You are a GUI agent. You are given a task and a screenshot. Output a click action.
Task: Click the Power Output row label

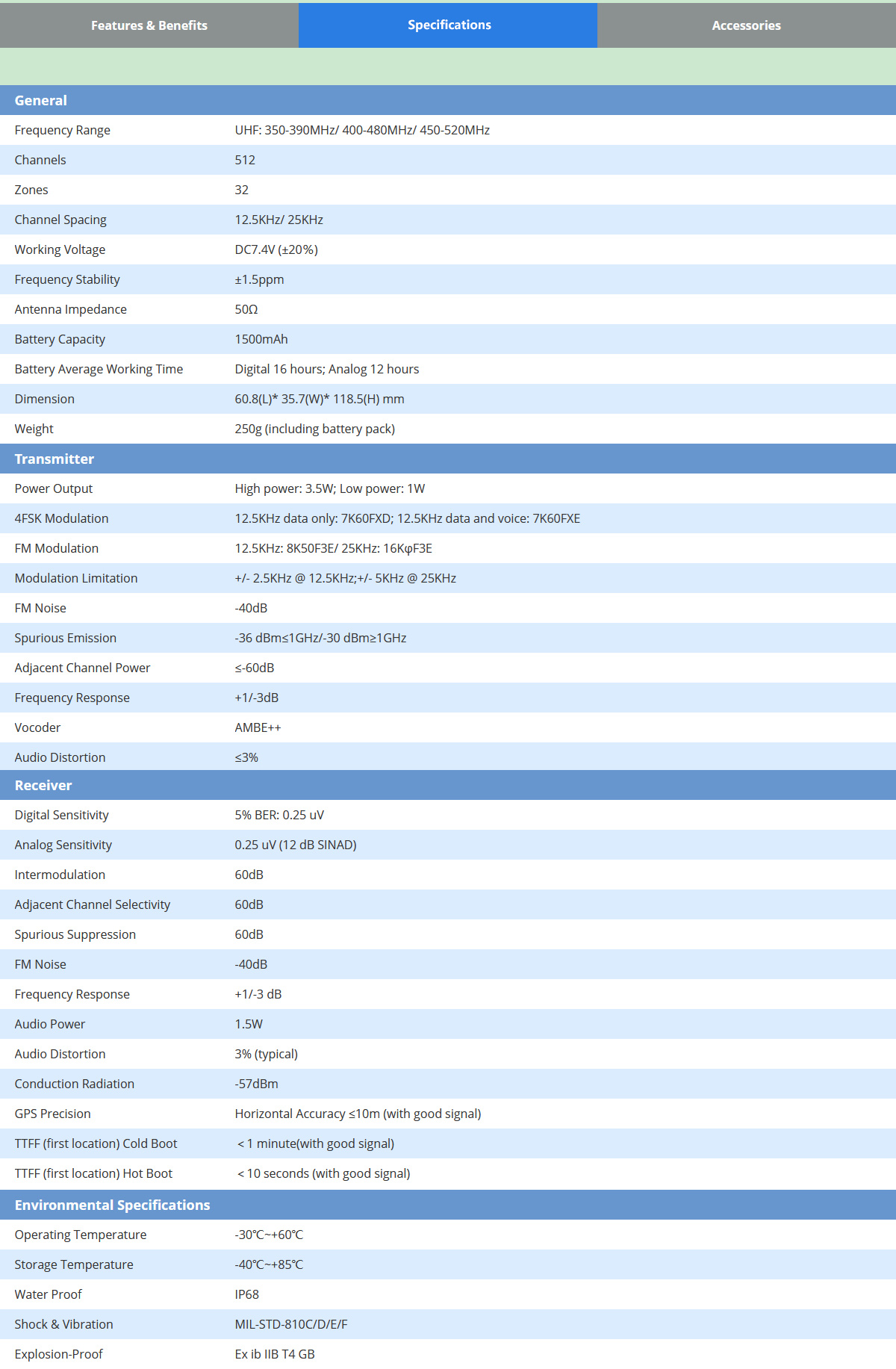54,489
